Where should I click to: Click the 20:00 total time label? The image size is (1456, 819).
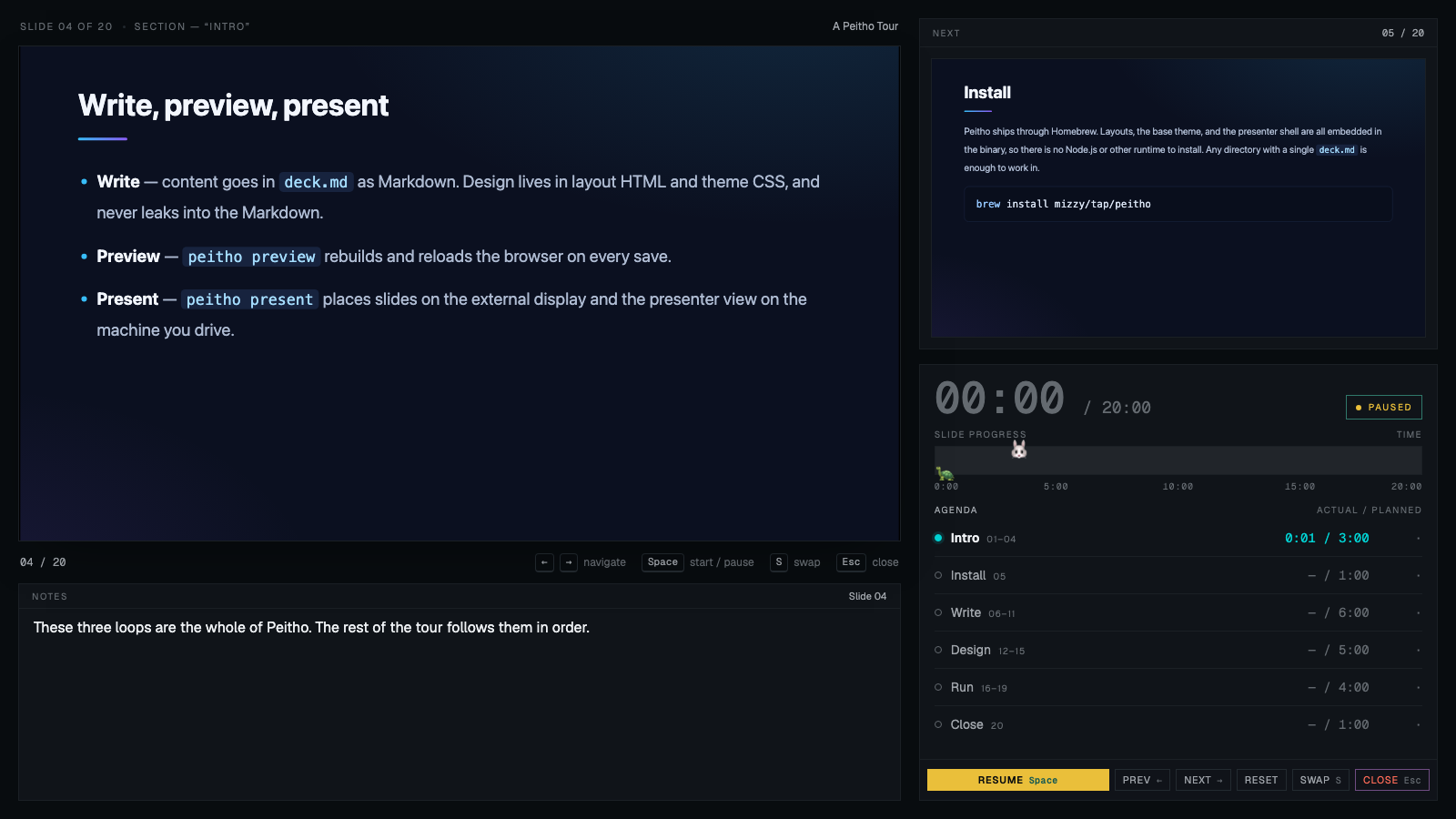1127,408
